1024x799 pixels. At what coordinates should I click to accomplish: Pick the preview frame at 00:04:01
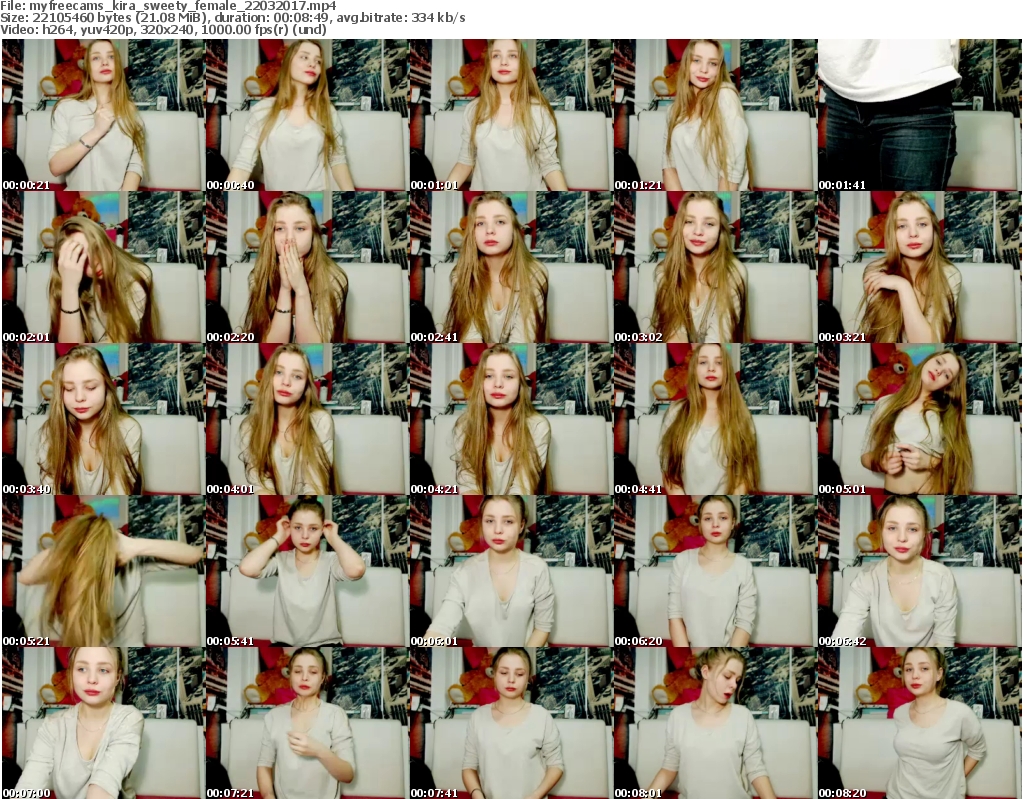(307, 419)
